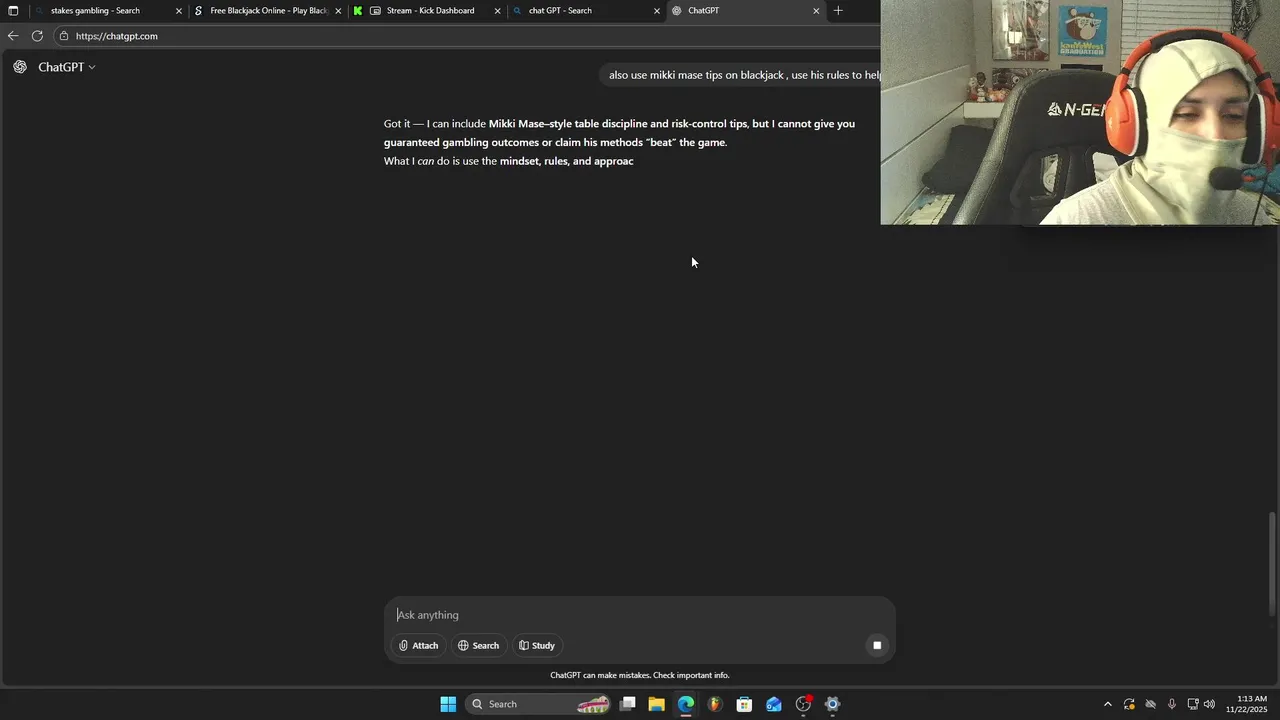Switch to the Free Blackjack Online tab

(268, 11)
